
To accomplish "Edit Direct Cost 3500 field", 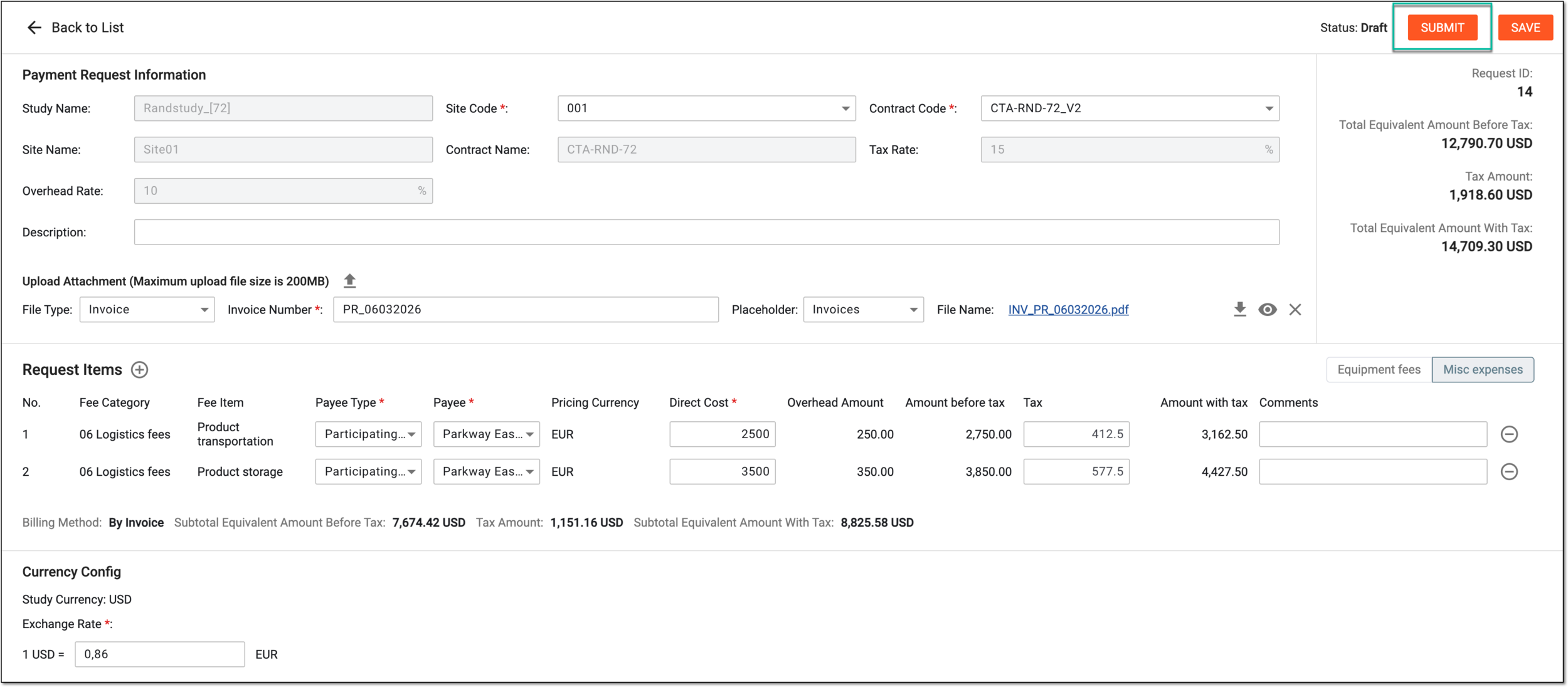I will (723, 471).
